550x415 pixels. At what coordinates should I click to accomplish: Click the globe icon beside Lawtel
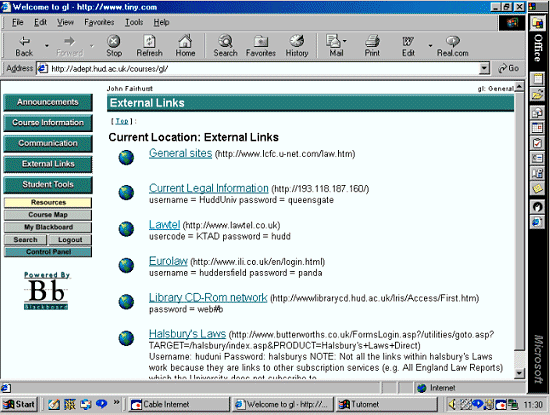click(126, 229)
